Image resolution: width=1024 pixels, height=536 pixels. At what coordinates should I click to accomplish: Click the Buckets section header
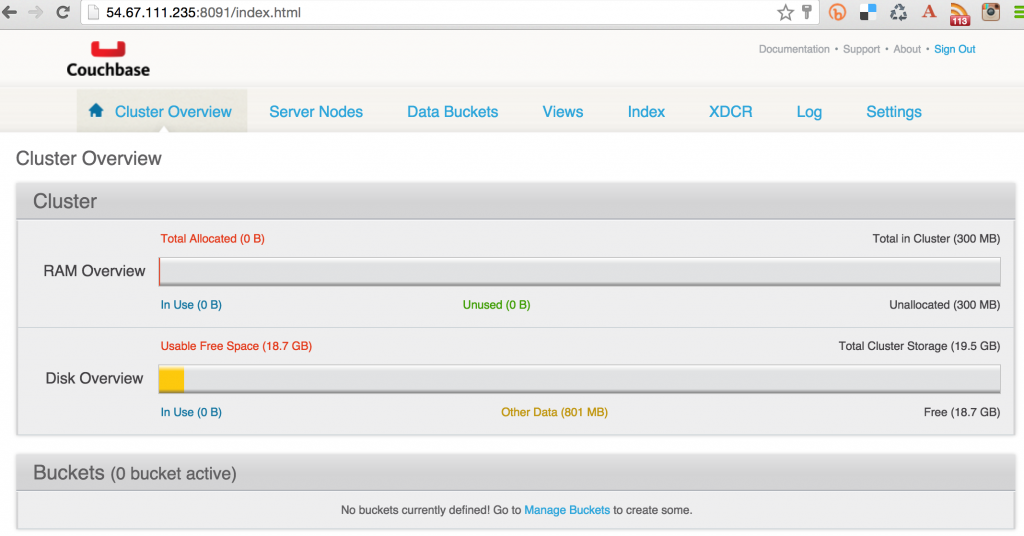coord(515,473)
